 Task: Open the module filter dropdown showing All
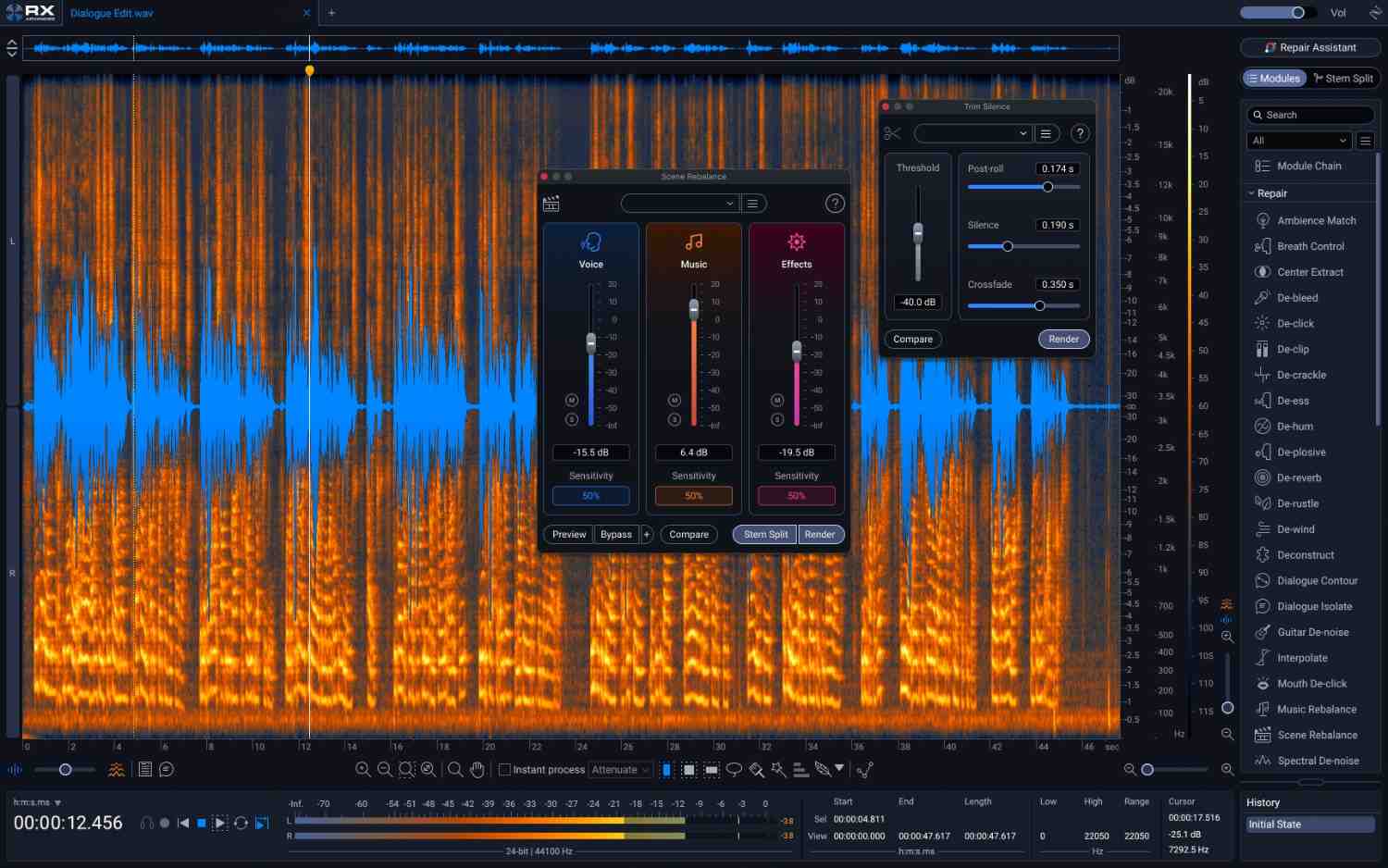(x=1298, y=140)
